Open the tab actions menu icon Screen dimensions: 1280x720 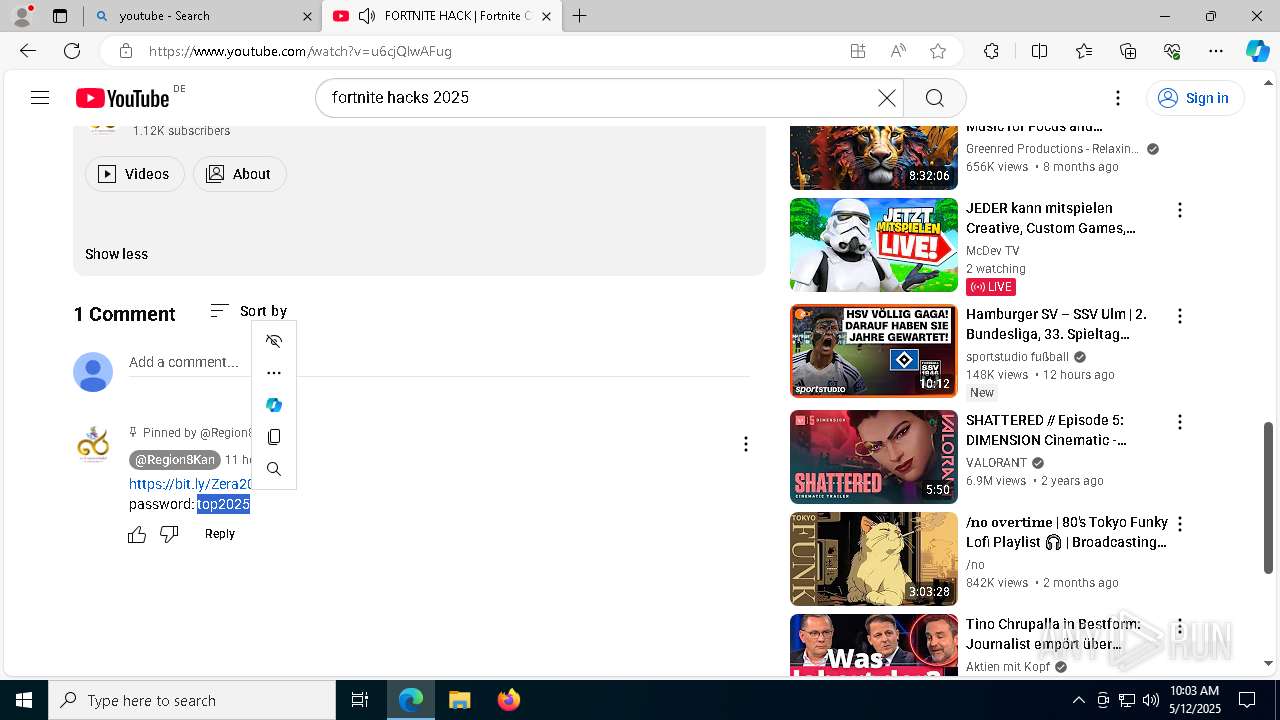coord(60,16)
